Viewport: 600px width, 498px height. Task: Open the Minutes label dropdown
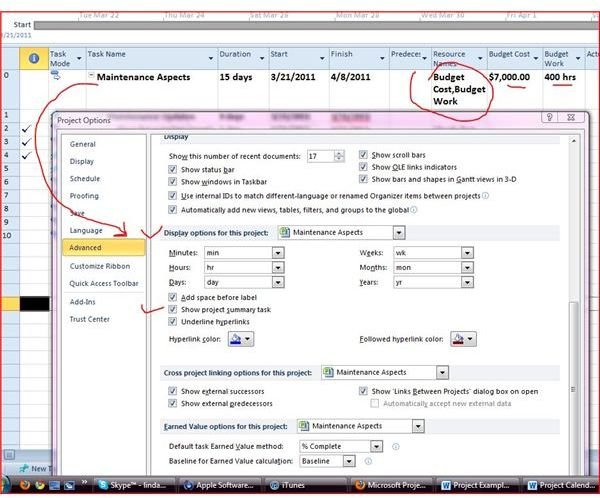[278, 253]
